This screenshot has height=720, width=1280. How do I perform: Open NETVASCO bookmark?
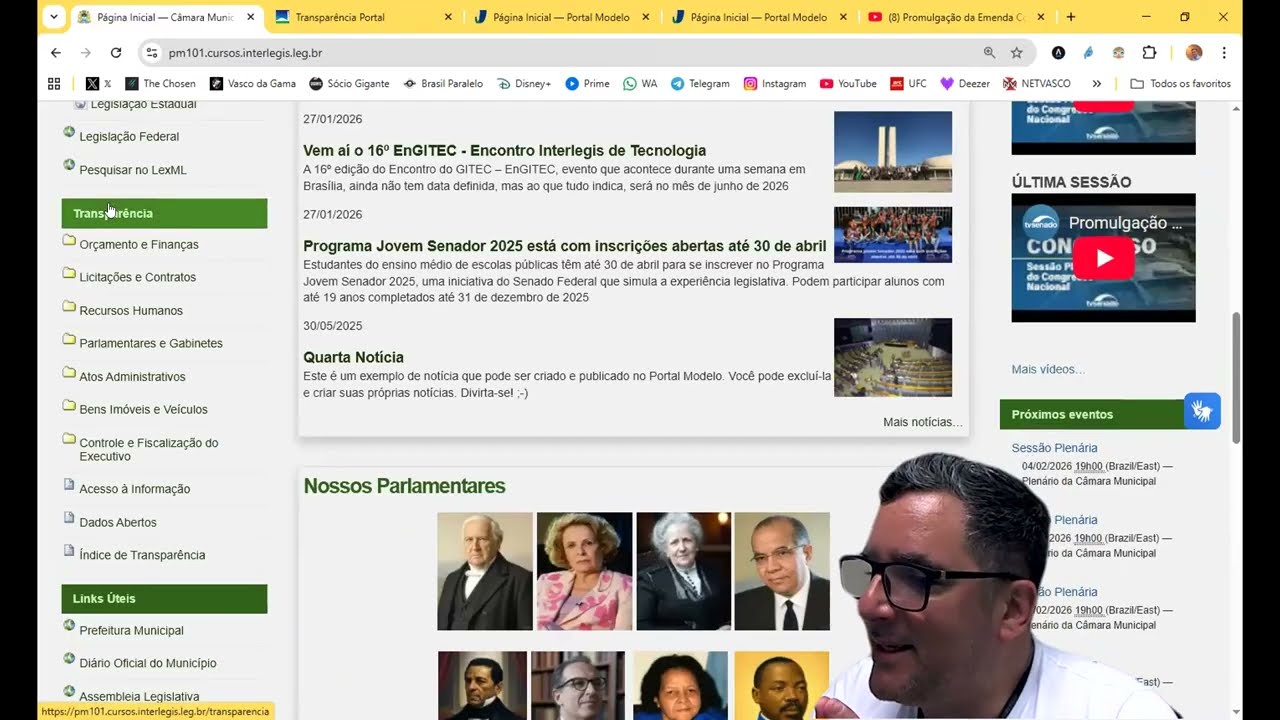tap(1037, 84)
